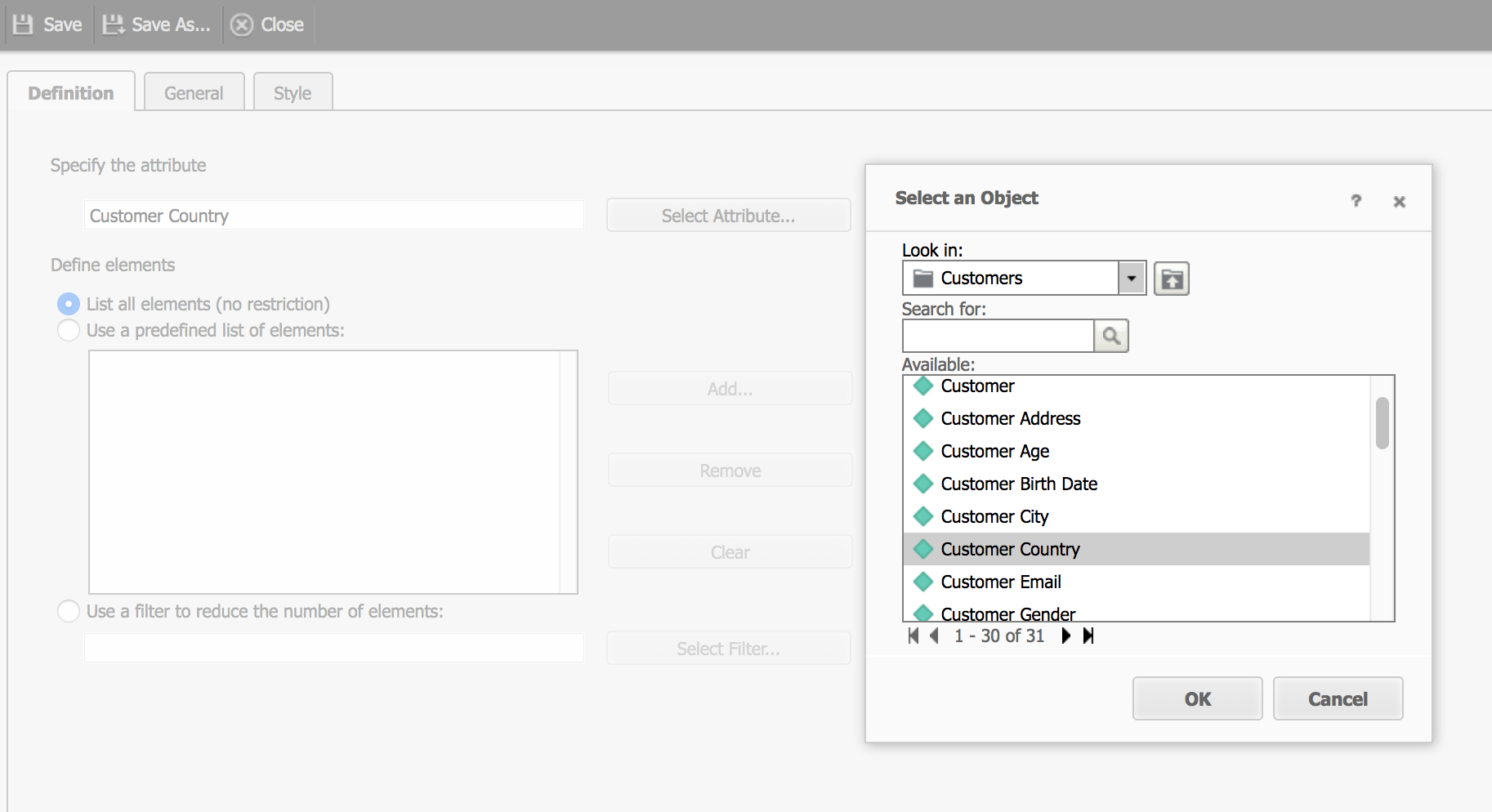The width and height of the screenshot is (1492, 812).
Task: Click the Save As toolbar icon
Action: (x=113, y=25)
